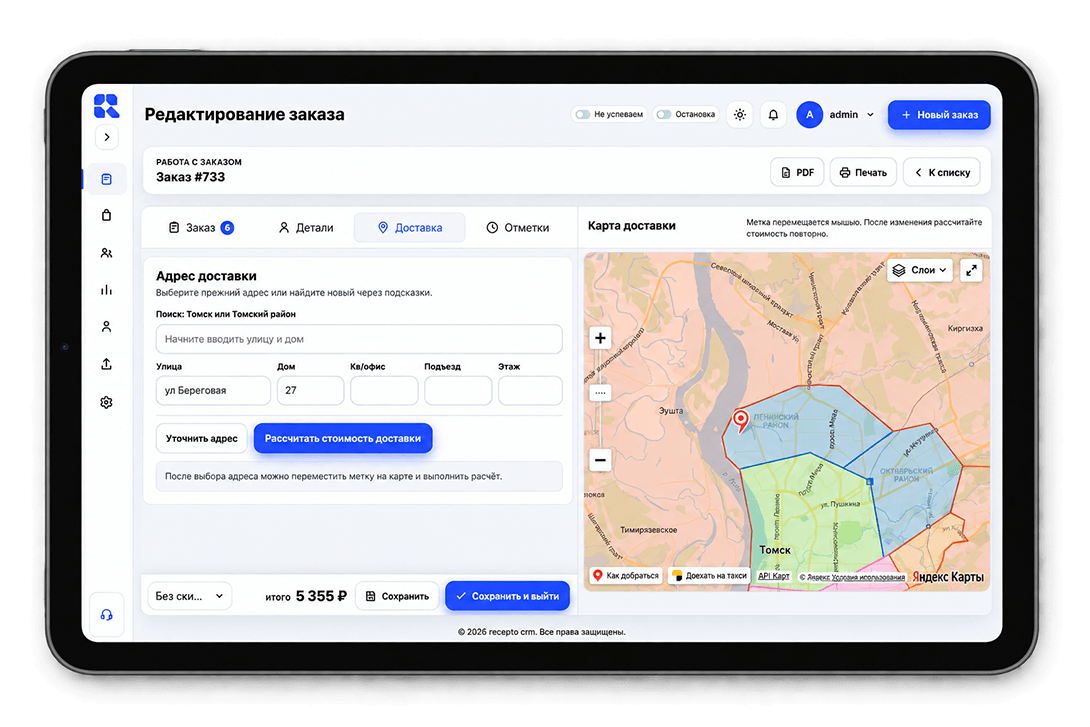
Task: Click the map zoom slider handle
Action: tap(600, 393)
